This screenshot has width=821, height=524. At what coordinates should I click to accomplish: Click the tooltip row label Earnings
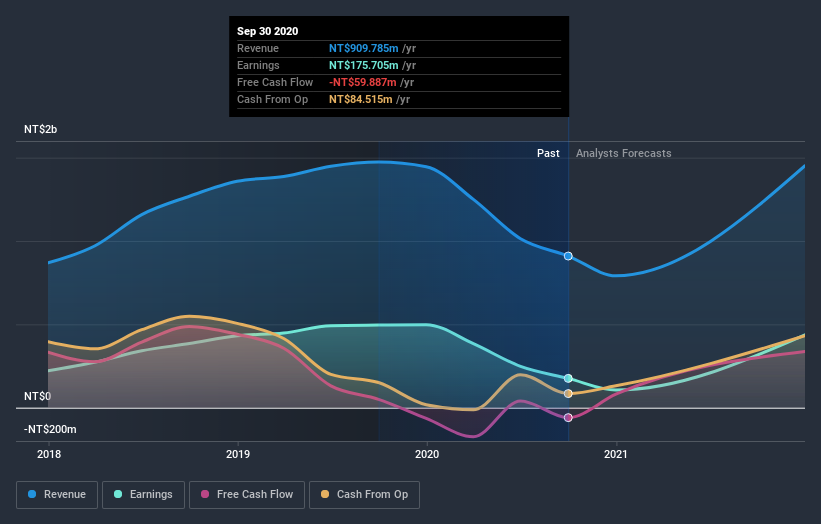(x=258, y=65)
